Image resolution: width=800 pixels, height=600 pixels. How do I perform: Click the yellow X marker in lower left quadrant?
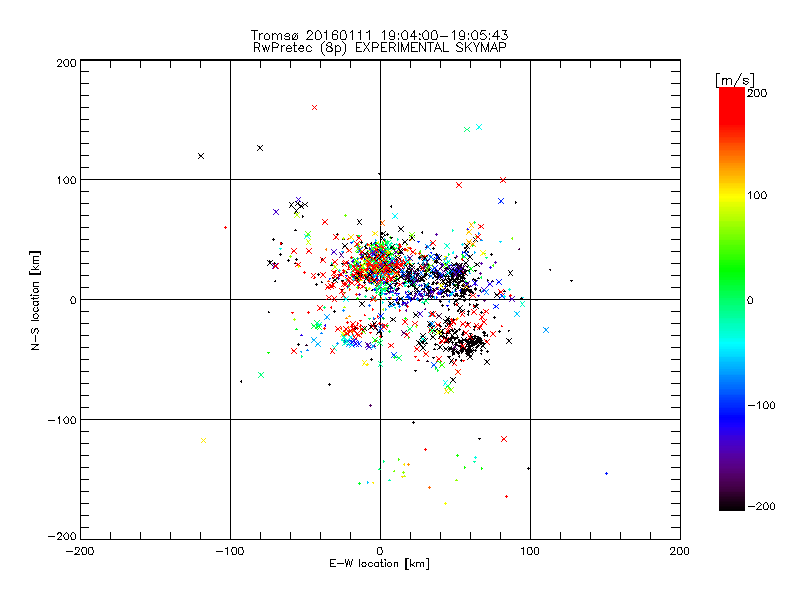point(204,440)
